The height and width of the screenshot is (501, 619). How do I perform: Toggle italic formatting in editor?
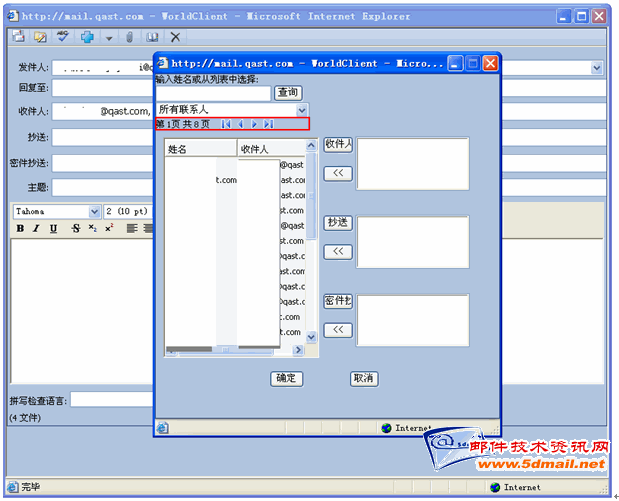click(x=36, y=229)
